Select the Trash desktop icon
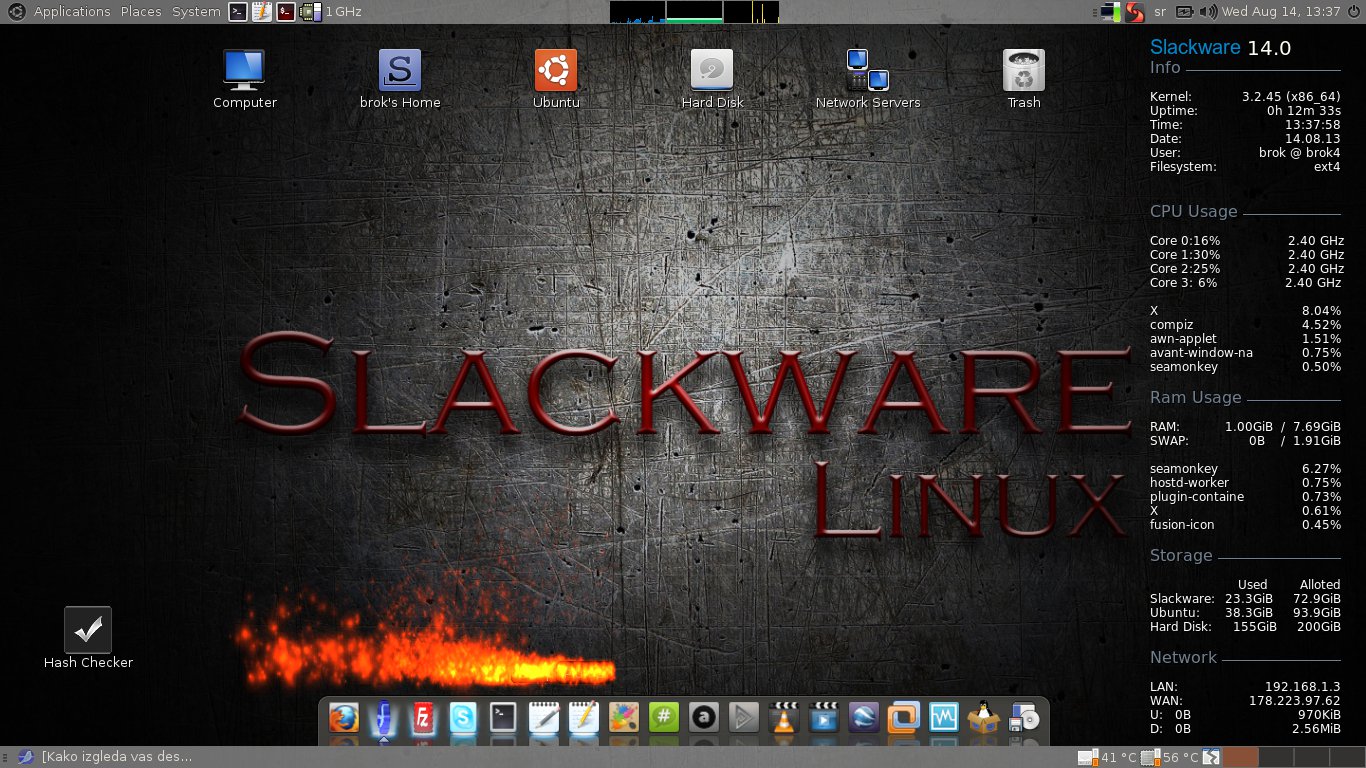1366x768 pixels. pyautogui.click(x=1024, y=79)
